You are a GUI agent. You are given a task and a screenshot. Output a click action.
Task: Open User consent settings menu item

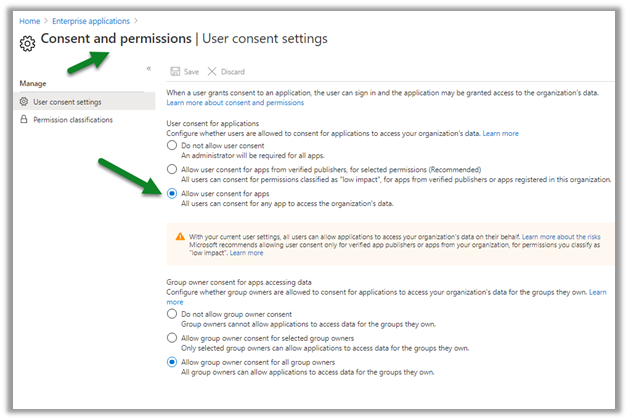pos(67,101)
